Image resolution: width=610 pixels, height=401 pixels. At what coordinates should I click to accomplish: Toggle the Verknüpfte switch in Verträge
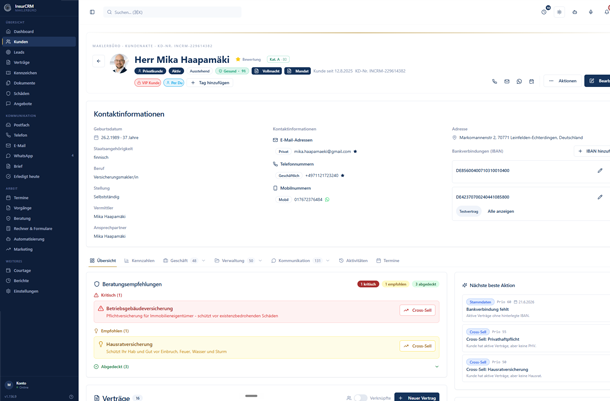point(360,397)
